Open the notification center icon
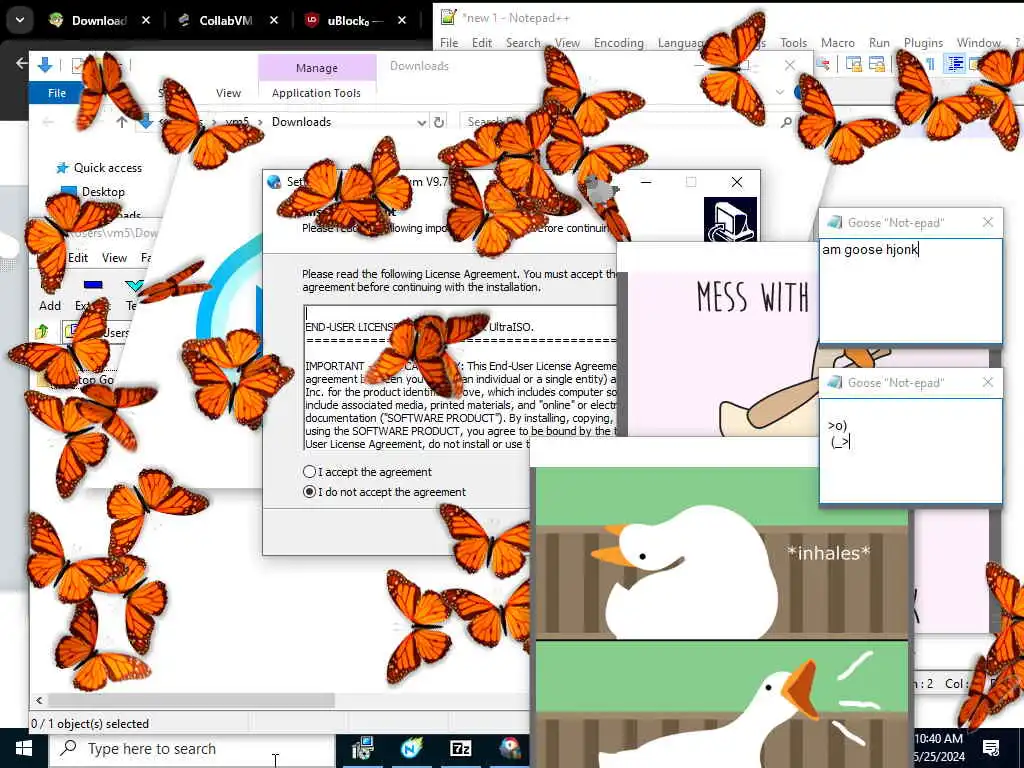 [991, 748]
